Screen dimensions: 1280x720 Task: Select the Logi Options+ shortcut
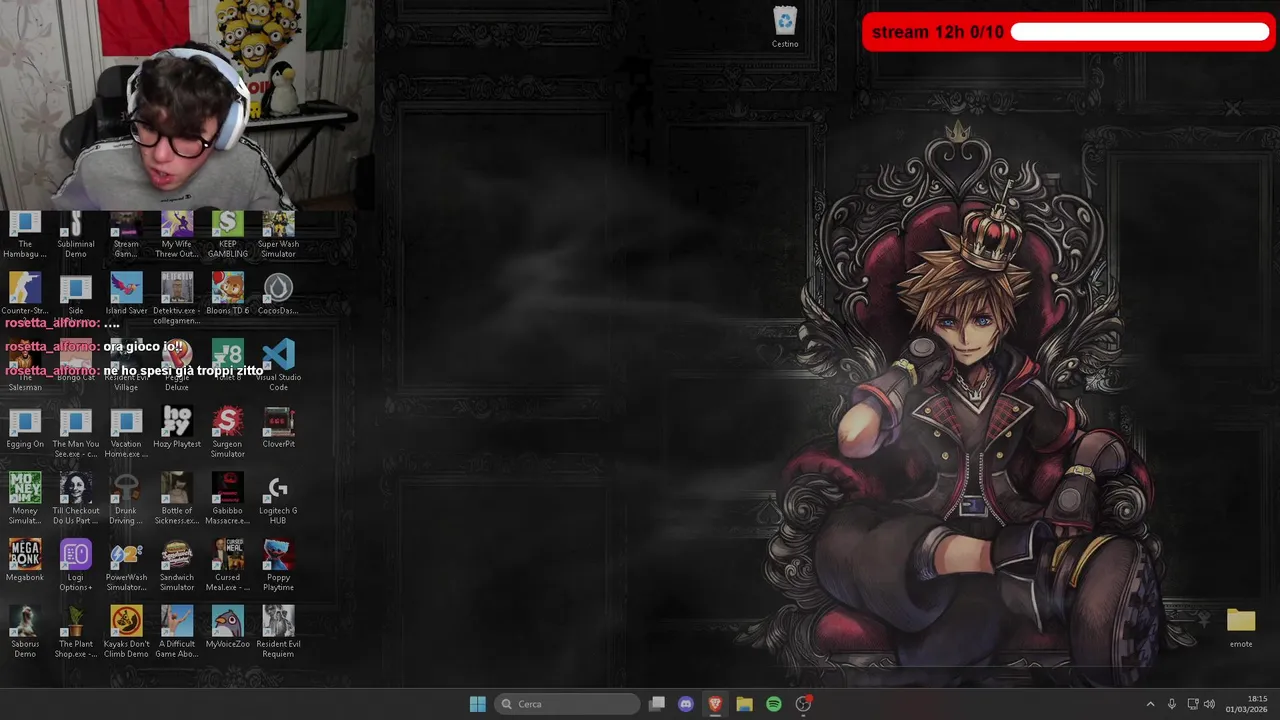click(76, 566)
